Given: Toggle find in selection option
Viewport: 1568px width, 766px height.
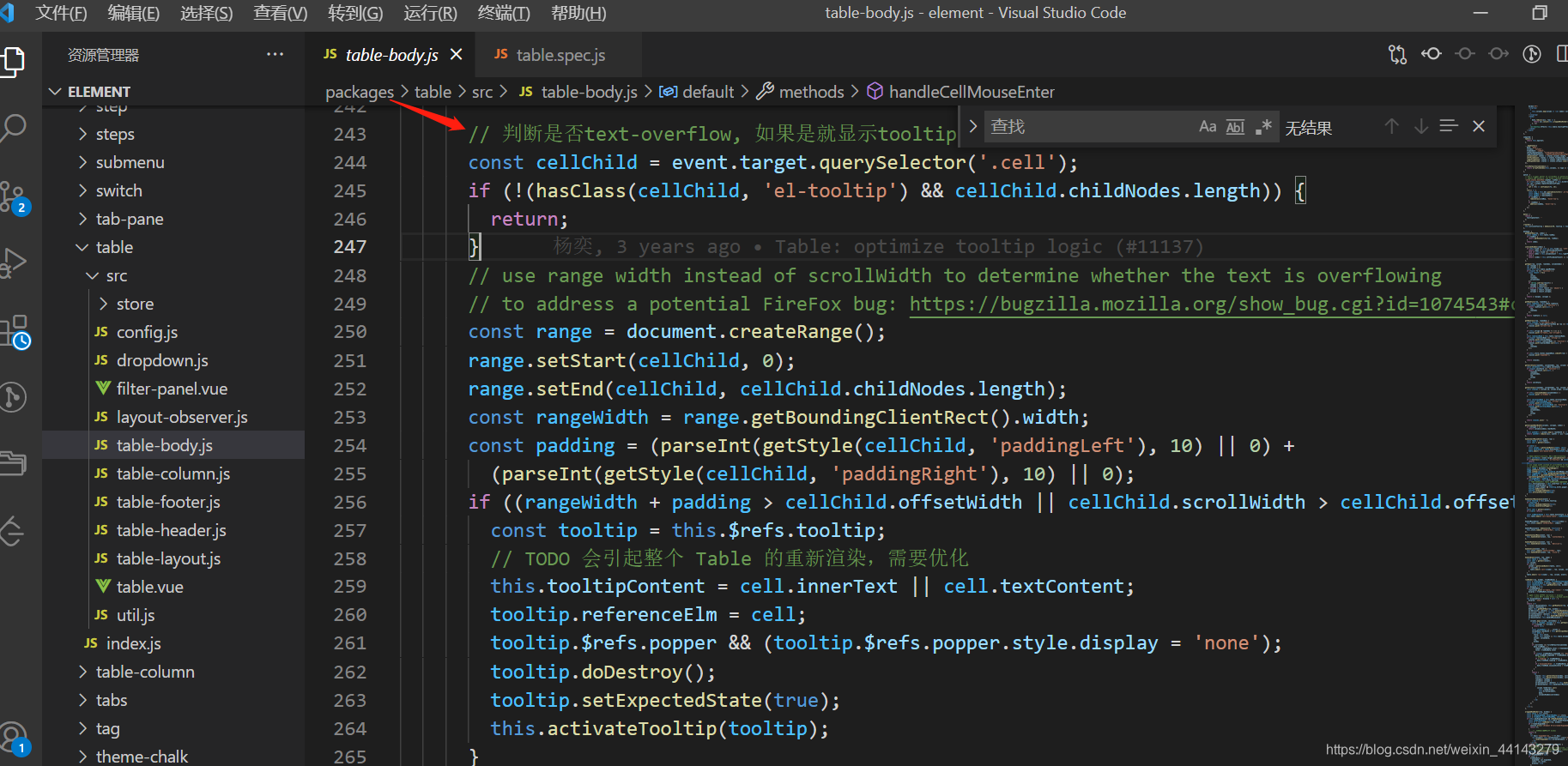Looking at the screenshot, I should click(x=1449, y=126).
